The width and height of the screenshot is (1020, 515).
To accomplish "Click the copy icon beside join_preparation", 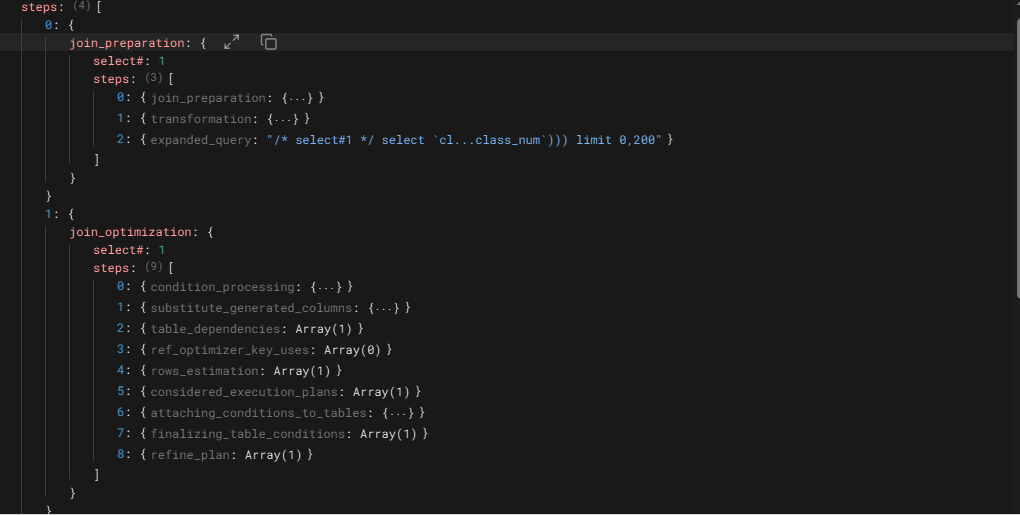I will tap(269, 42).
